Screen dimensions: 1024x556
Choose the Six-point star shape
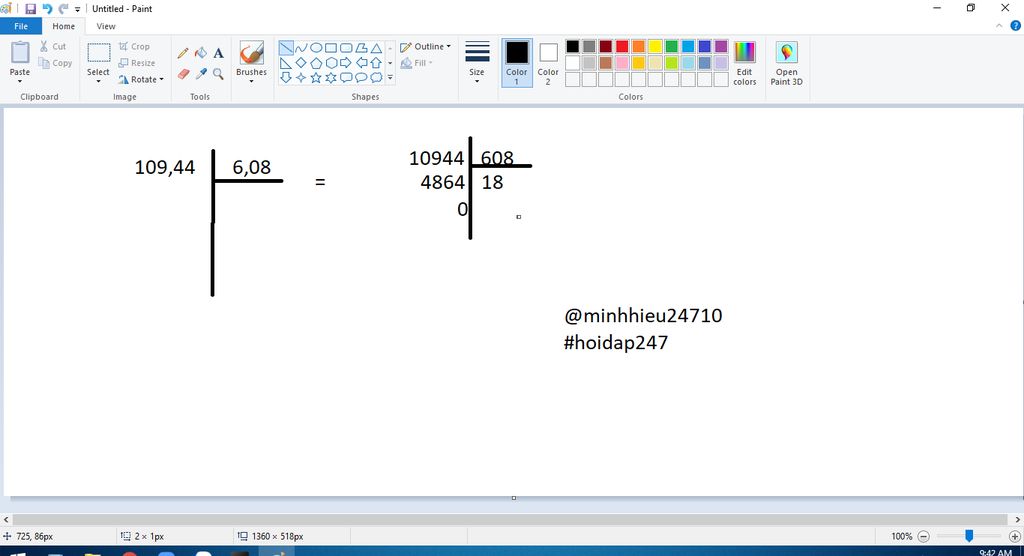[331, 78]
